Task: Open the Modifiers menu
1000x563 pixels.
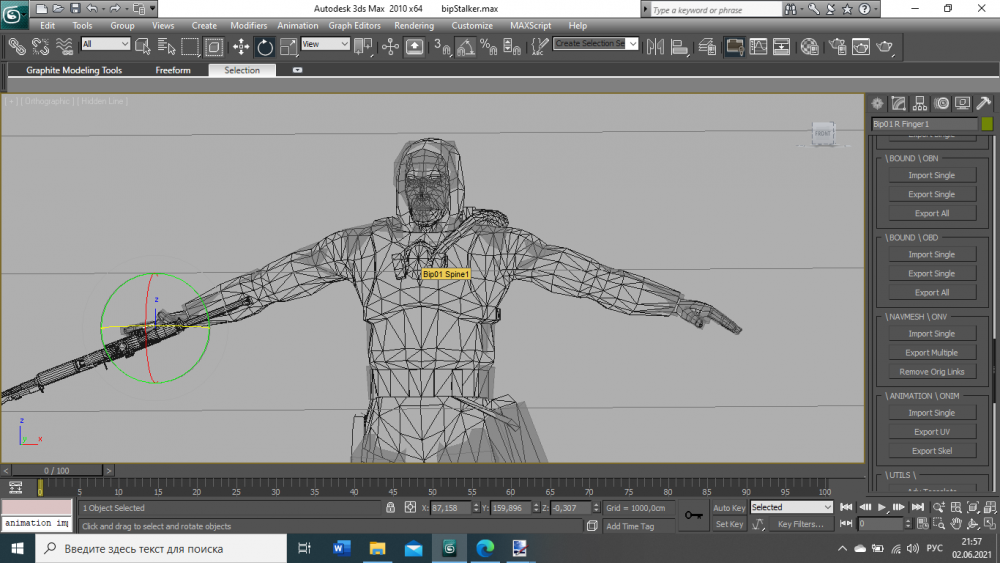Action: (x=249, y=26)
